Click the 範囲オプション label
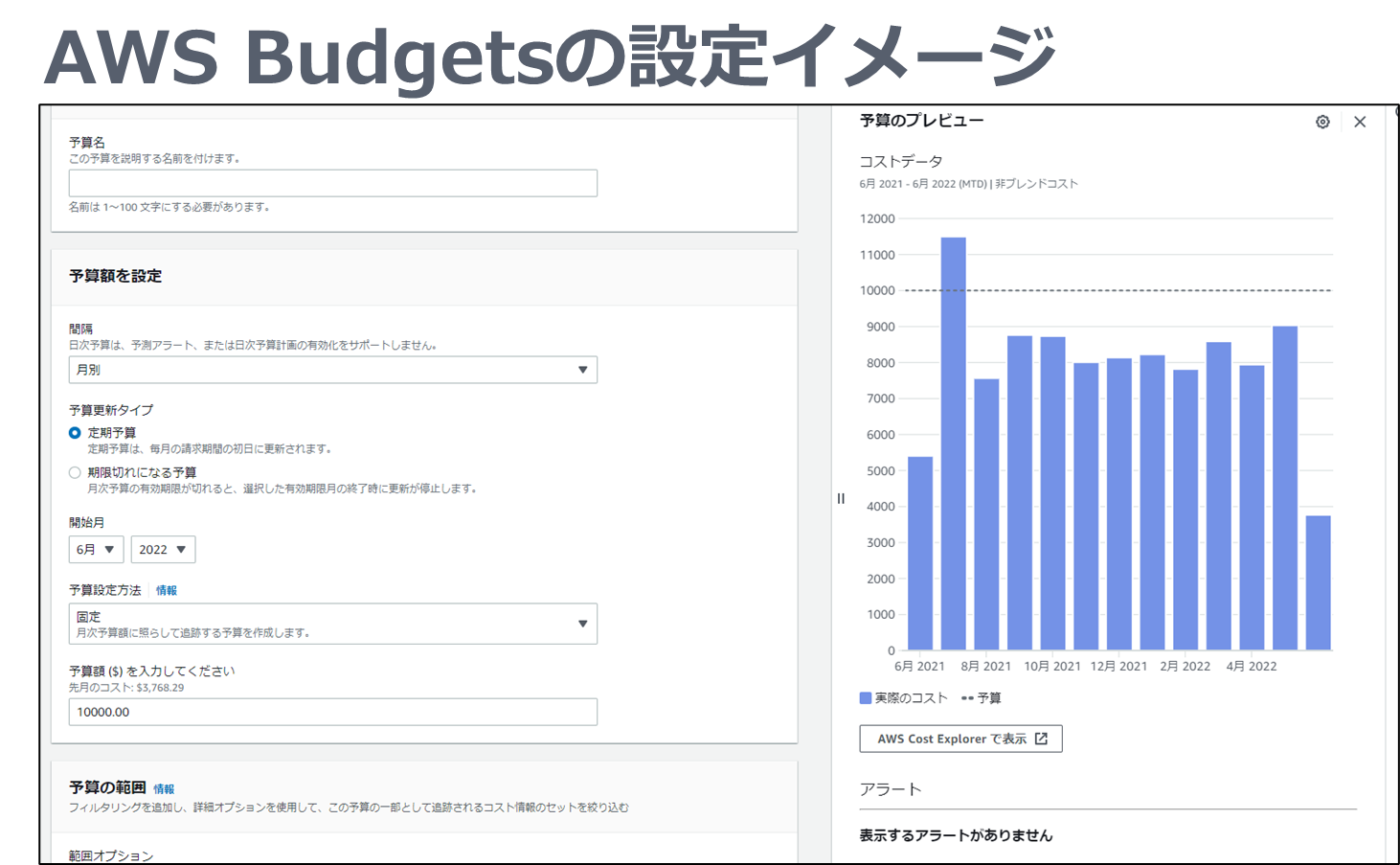Viewport: 1400px width, 865px height. pyautogui.click(x=111, y=855)
